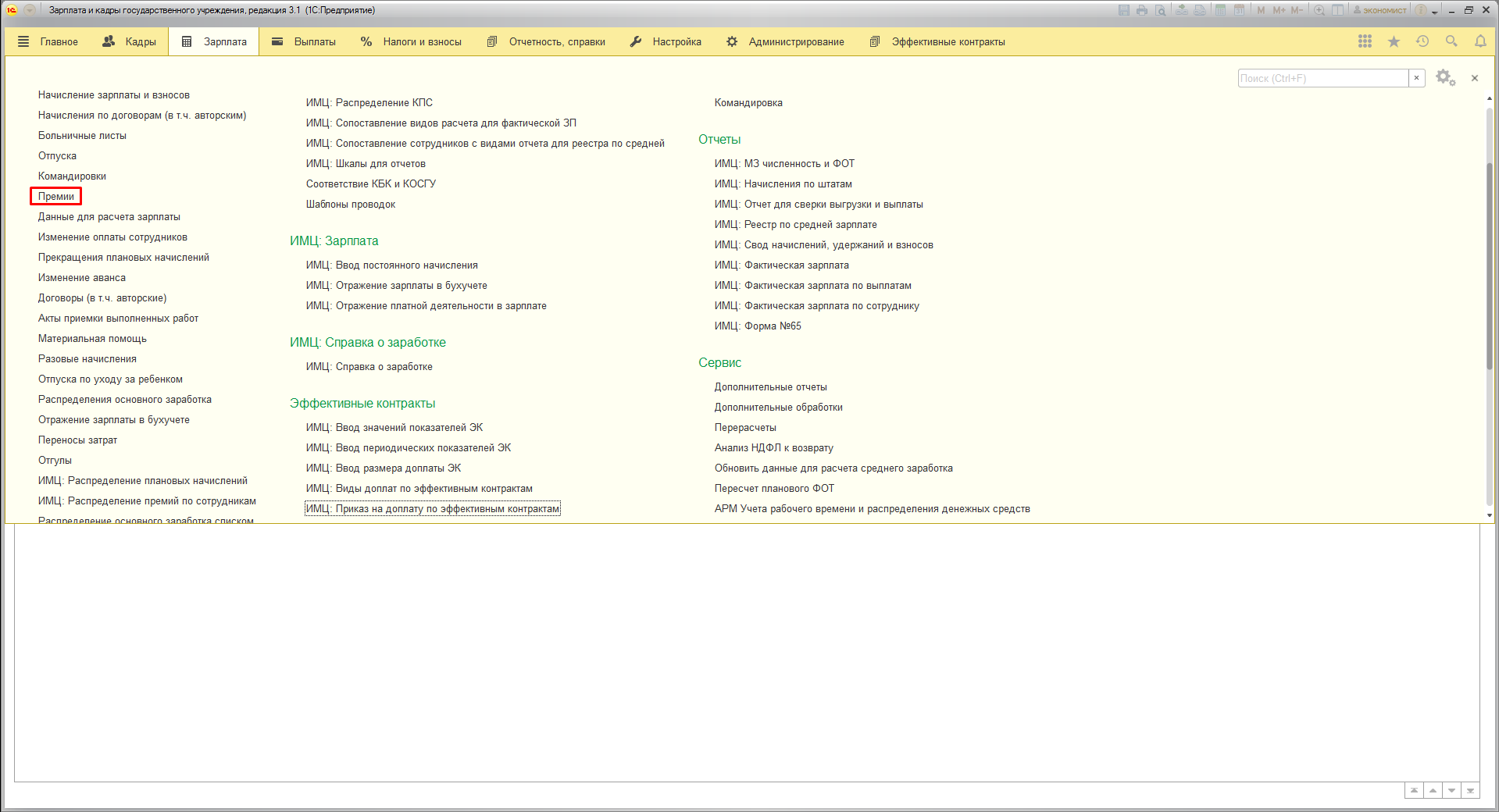Open the History clock icon
The image size is (1499, 812).
(x=1422, y=42)
